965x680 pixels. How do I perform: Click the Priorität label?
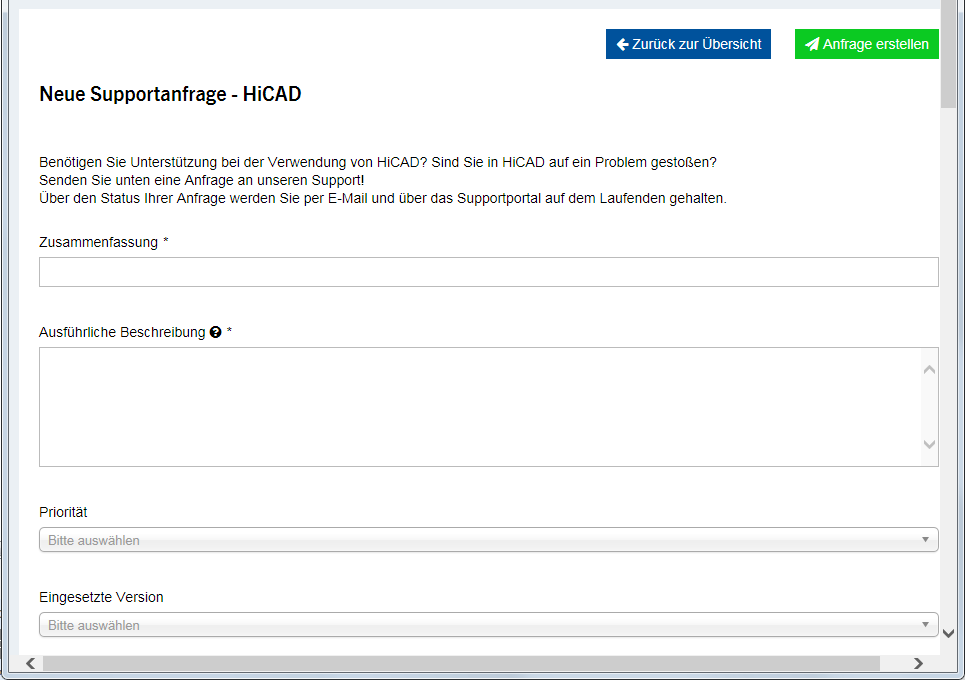pos(63,512)
